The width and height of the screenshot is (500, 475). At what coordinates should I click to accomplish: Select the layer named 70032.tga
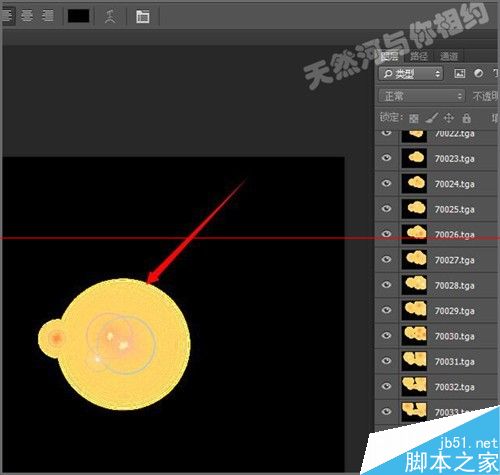click(x=455, y=387)
